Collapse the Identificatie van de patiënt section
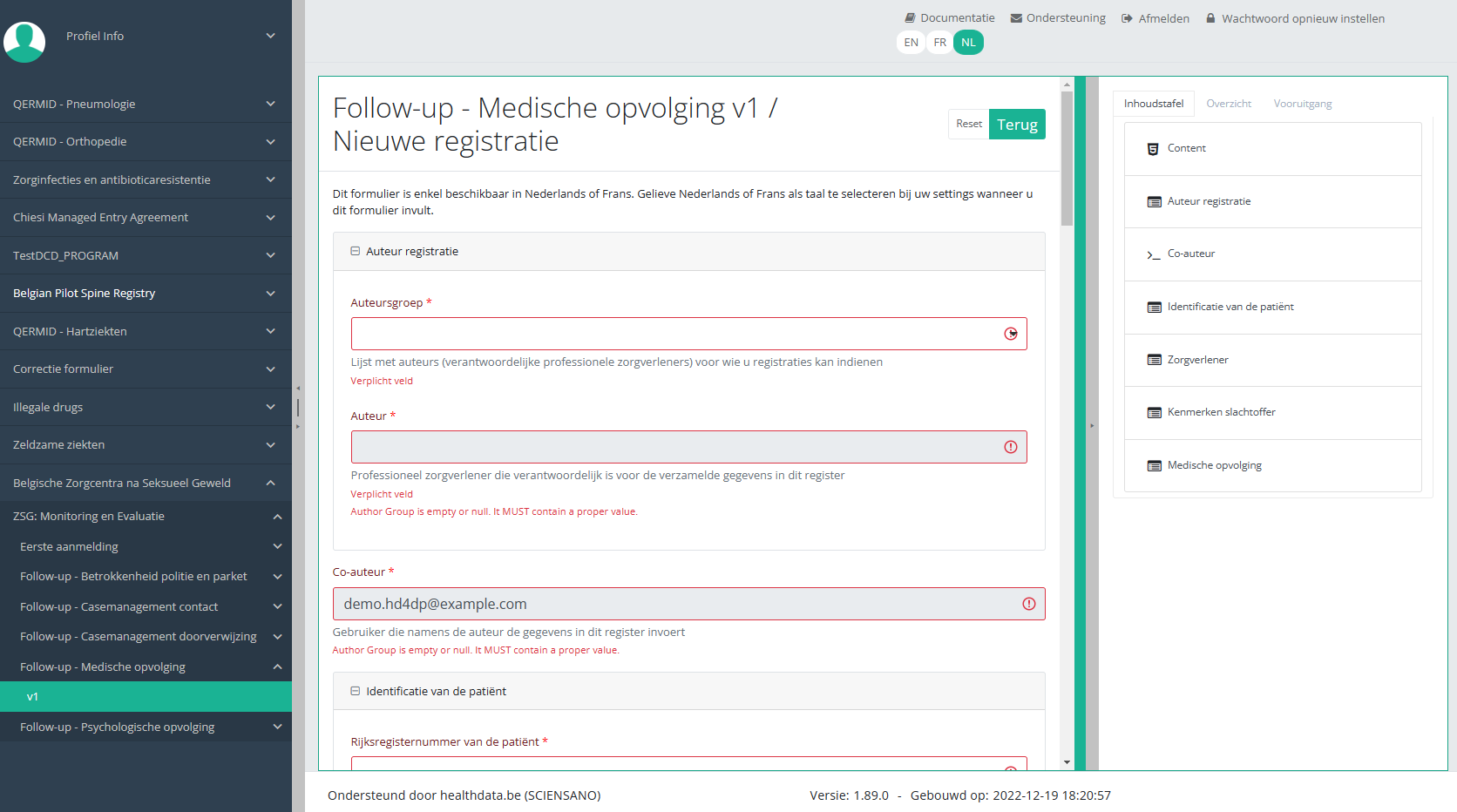Viewport: 1457px width, 812px height. [356, 692]
